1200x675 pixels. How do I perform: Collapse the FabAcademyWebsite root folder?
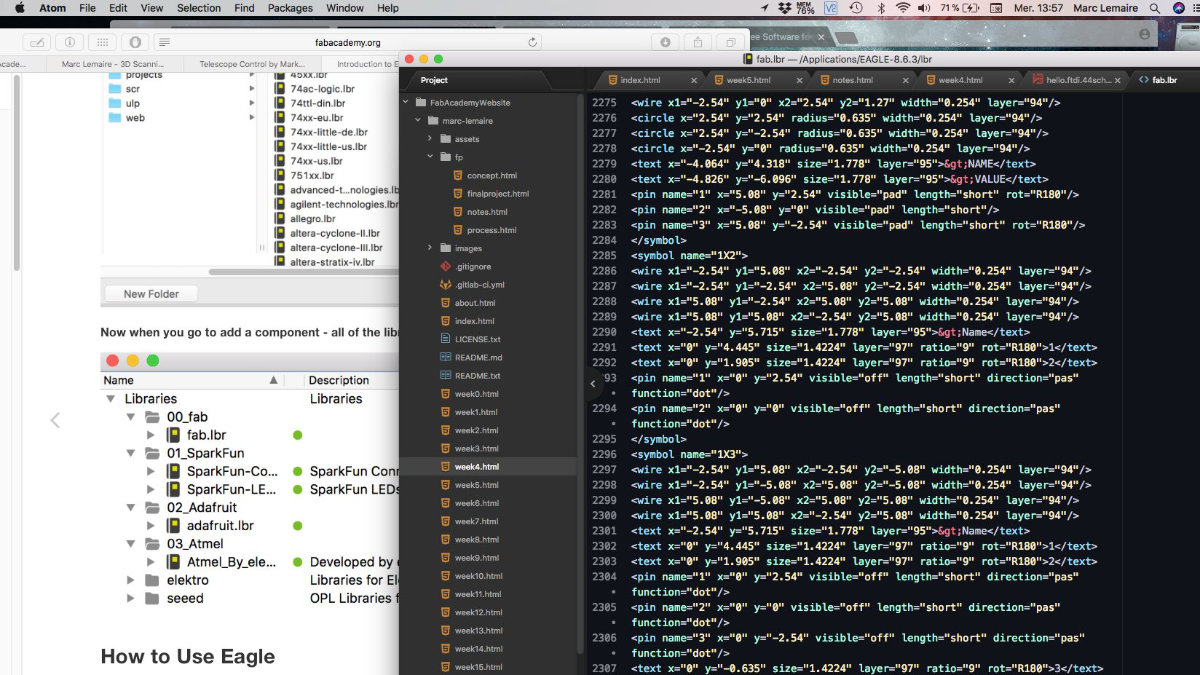(x=406, y=103)
